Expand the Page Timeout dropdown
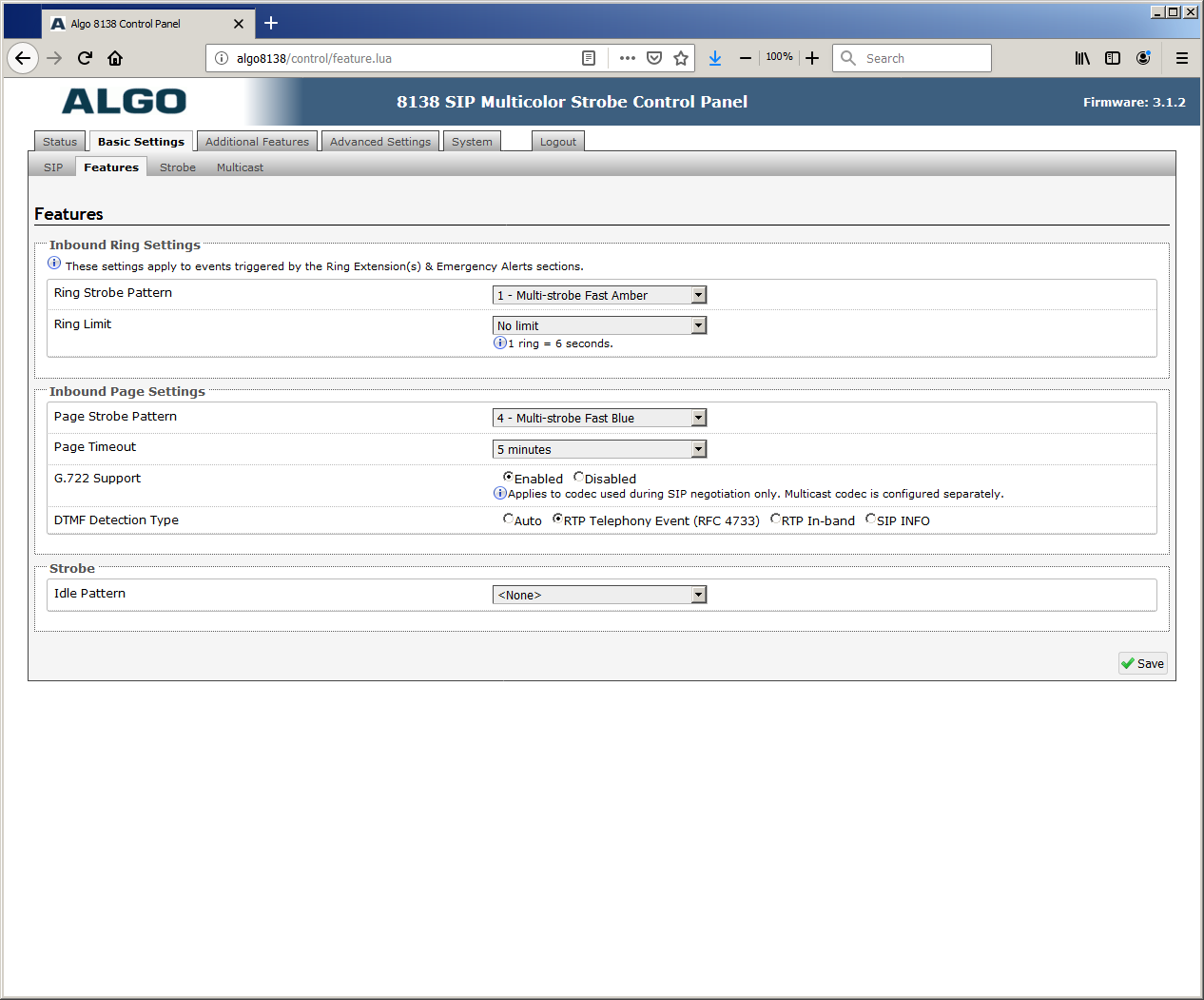The width and height of the screenshot is (1204, 1000). [599, 449]
